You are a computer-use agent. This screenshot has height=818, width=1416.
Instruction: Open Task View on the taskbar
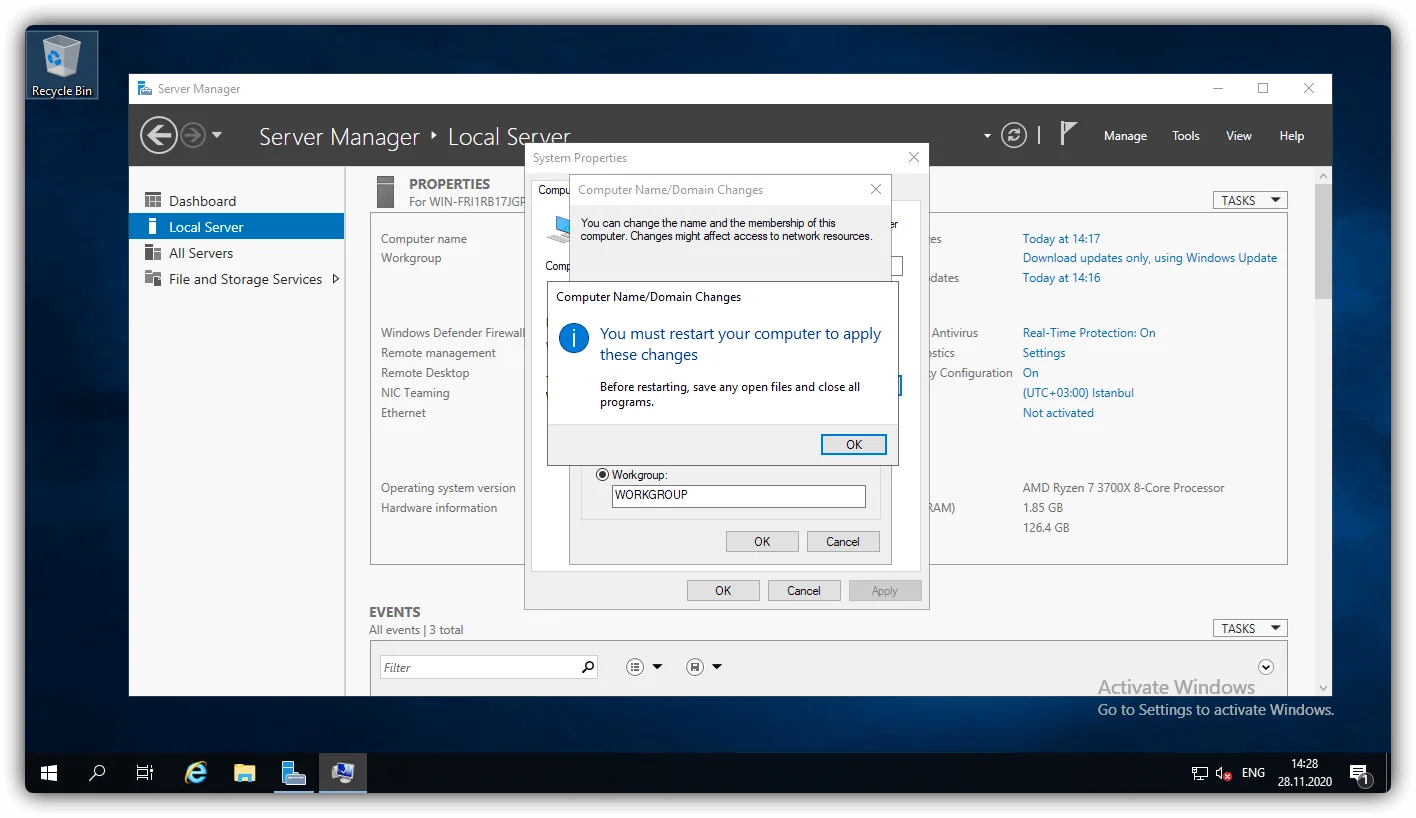click(145, 773)
